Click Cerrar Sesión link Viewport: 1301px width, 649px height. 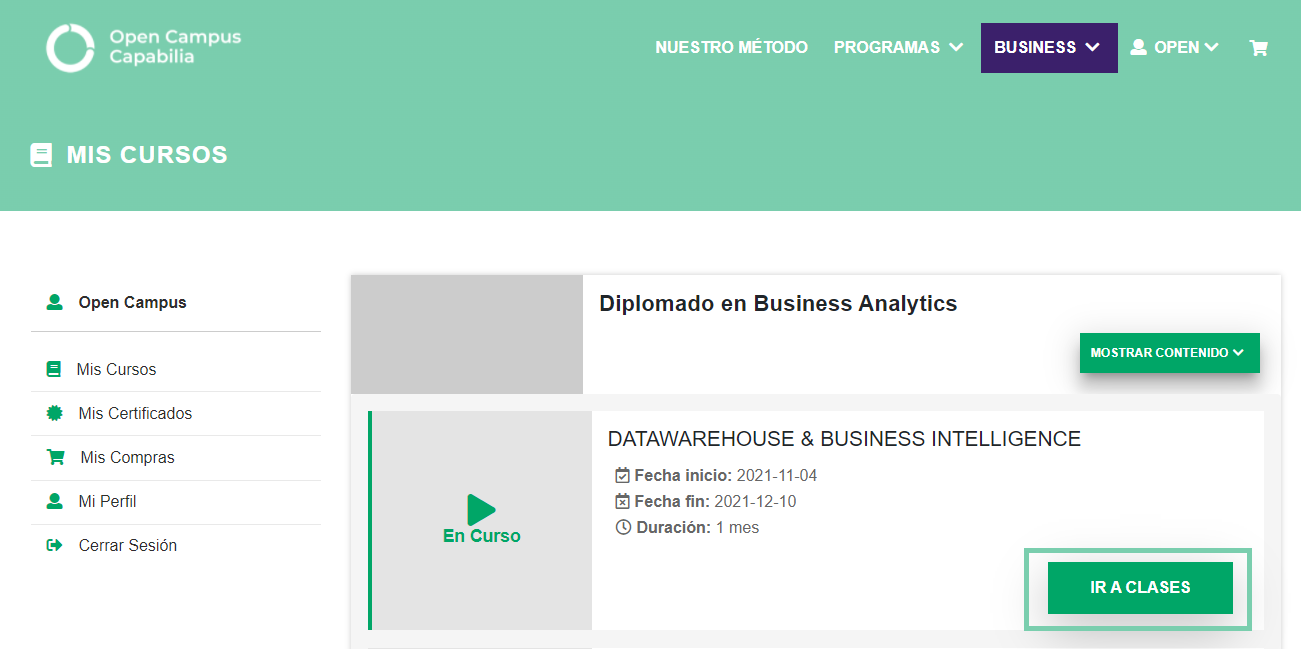(x=127, y=545)
